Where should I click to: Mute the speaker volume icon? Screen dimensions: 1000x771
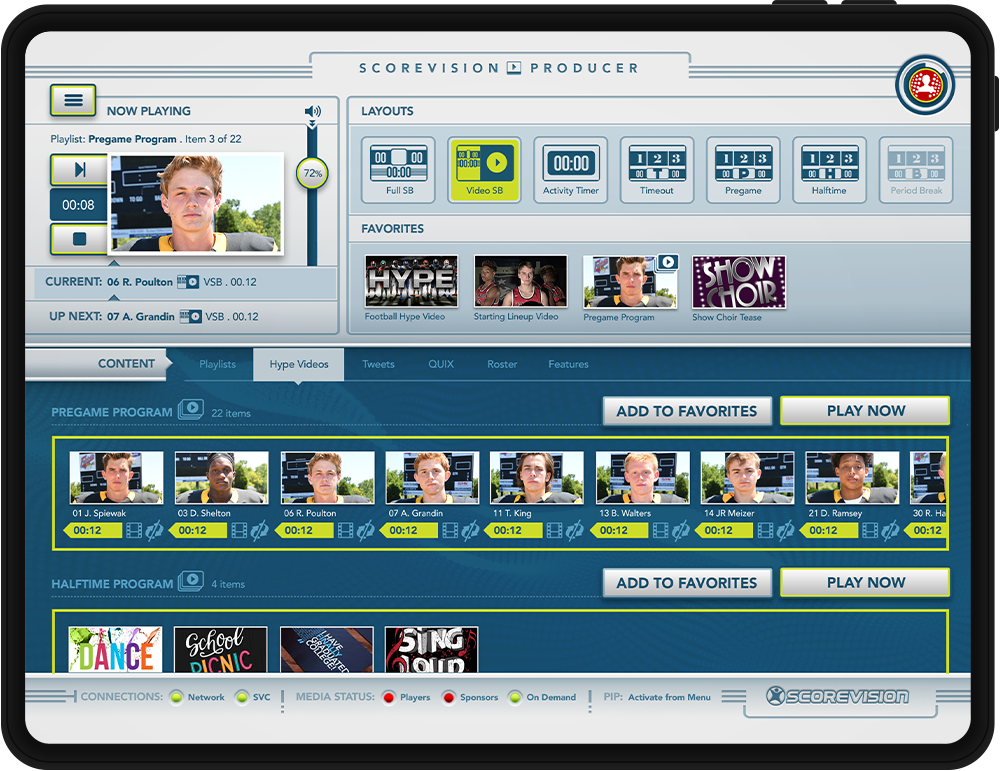coord(312,112)
